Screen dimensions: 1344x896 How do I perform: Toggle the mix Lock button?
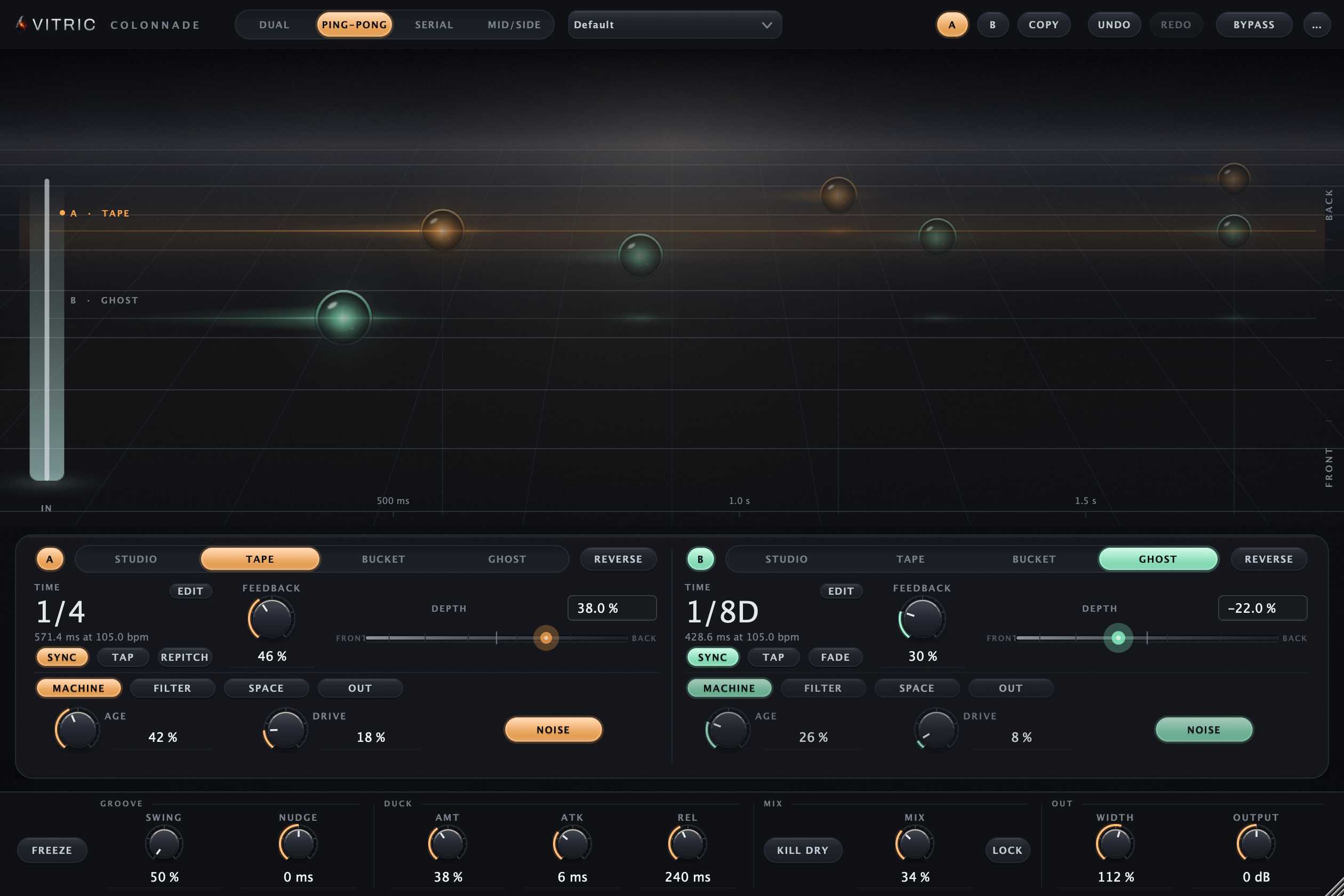coord(1007,850)
